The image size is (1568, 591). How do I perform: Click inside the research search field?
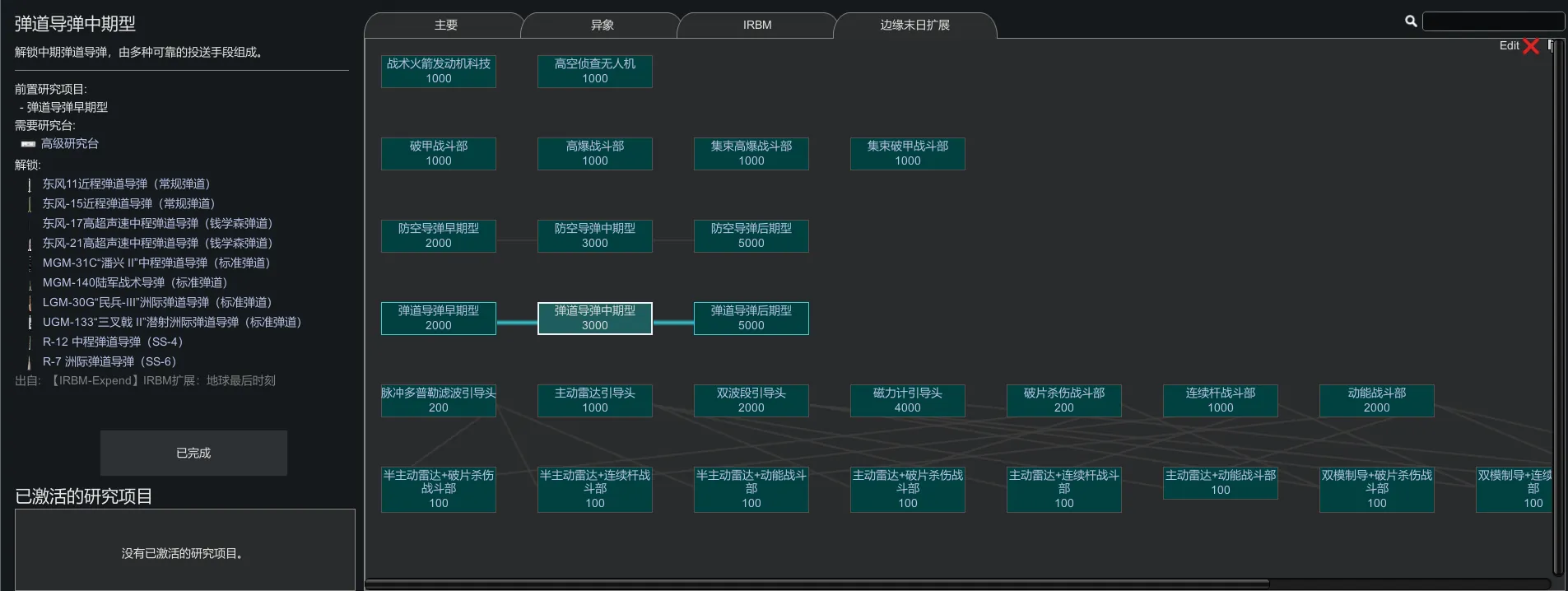pyautogui.click(x=1492, y=21)
